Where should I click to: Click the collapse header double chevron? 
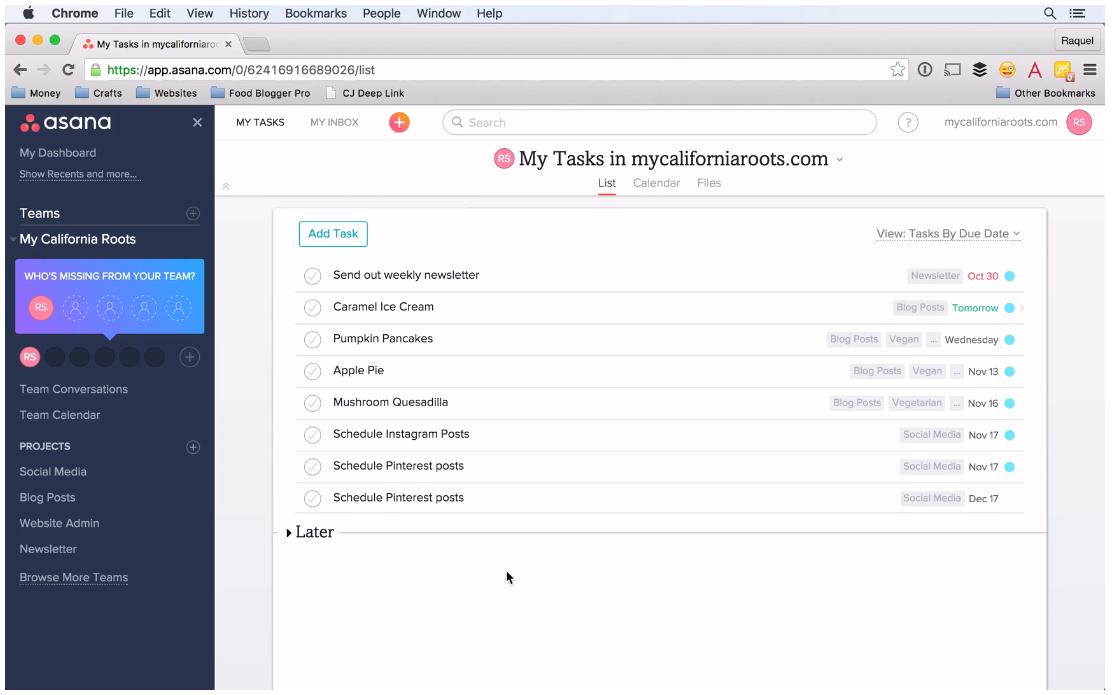coord(226,186)
